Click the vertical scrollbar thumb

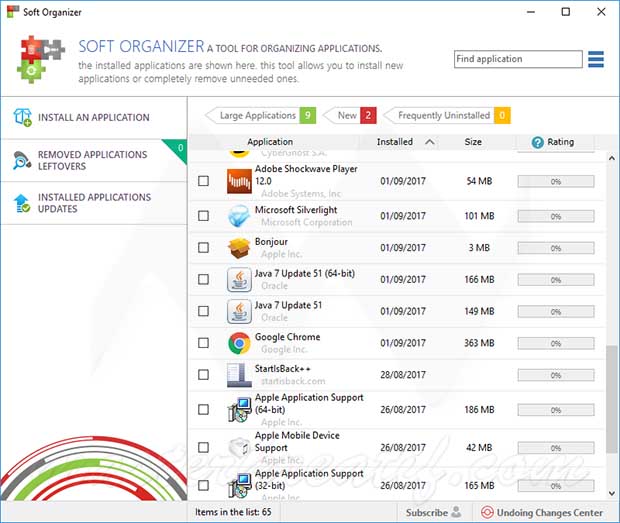(612, 399)
